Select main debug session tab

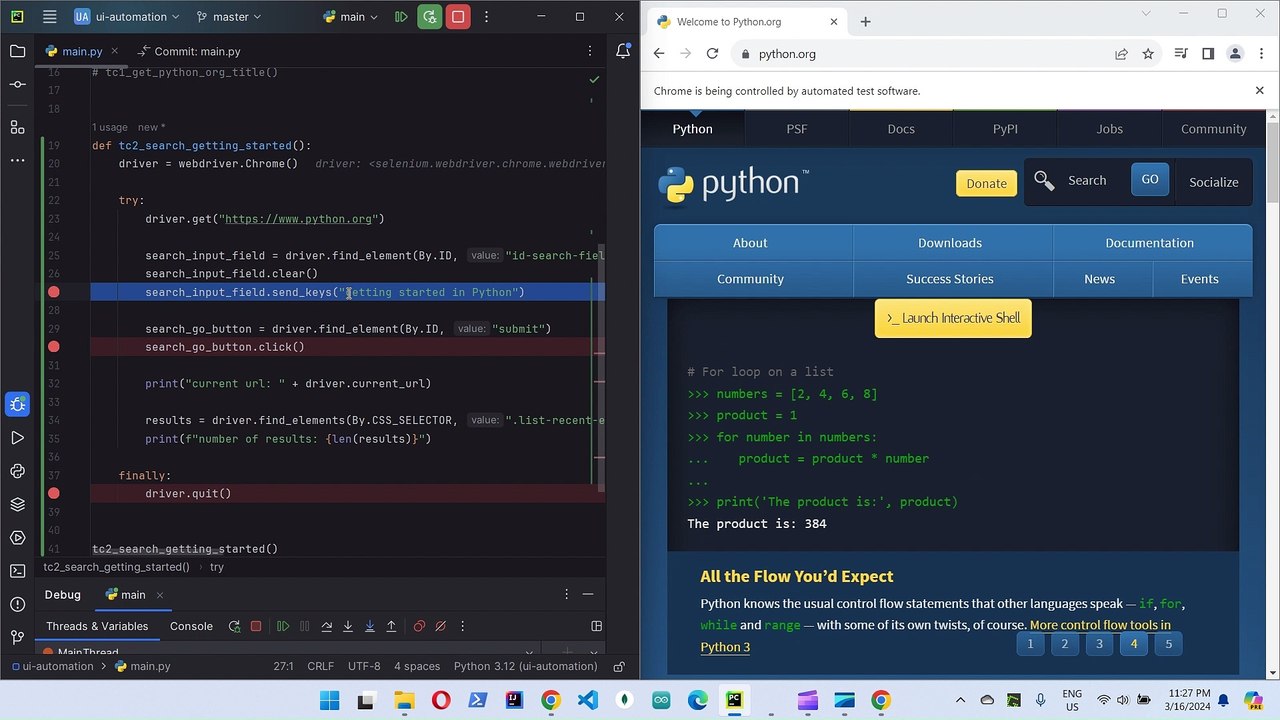[x=134, y=594]
